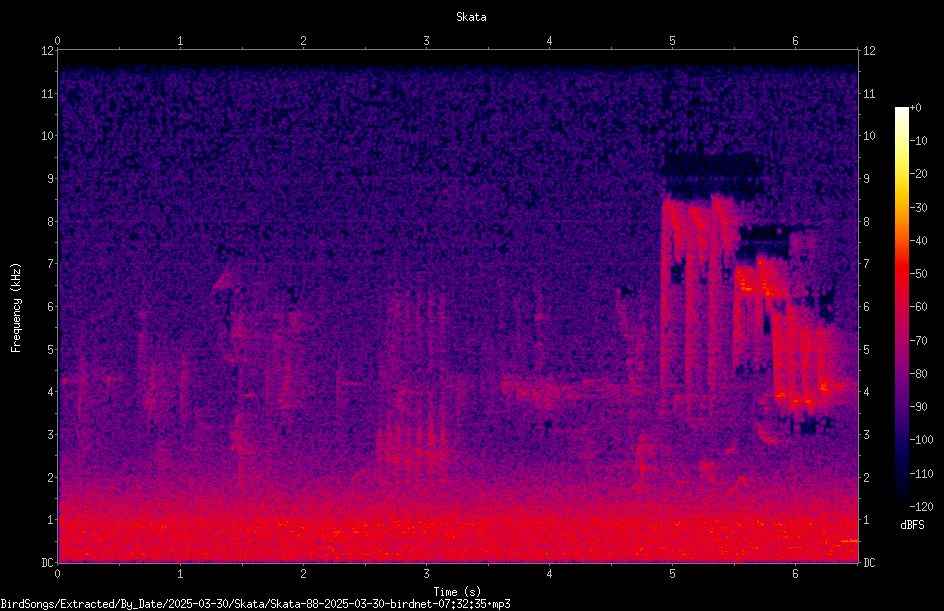This screenshot has width=944, height=611.
Task: Click the dBFS color scale bar
Action: (x=902, y=307)
